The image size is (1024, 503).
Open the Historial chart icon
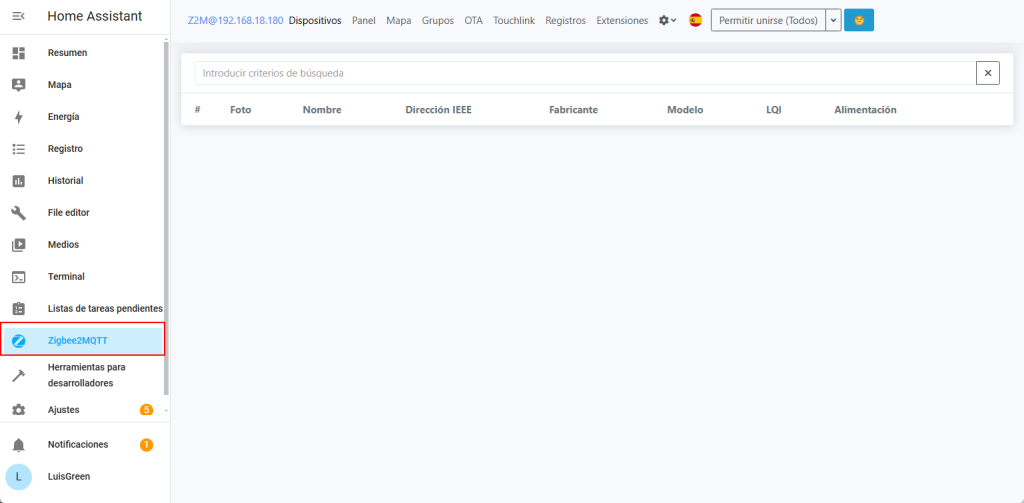(18, 181)
